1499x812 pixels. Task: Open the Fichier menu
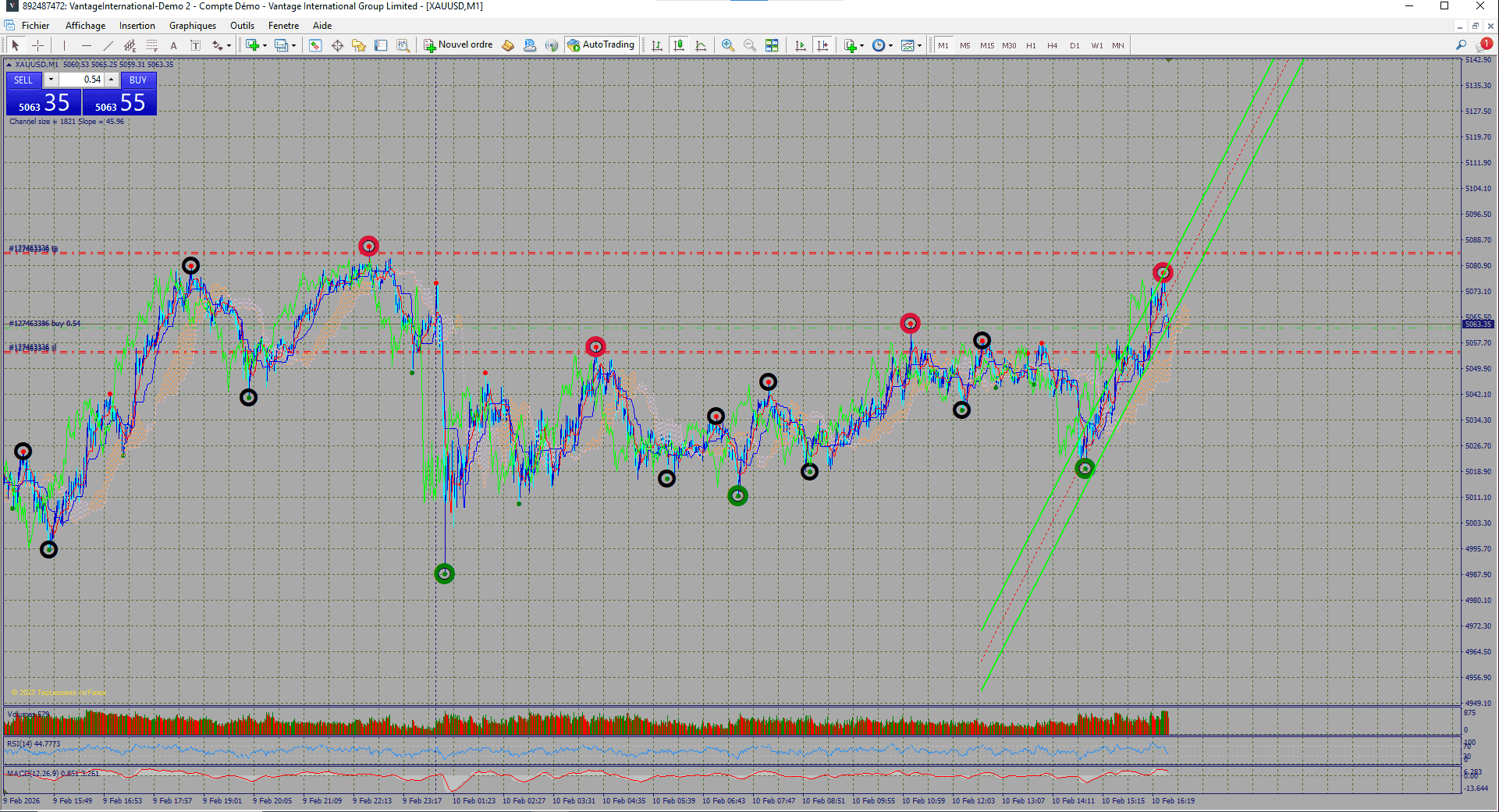pos(35,26)
